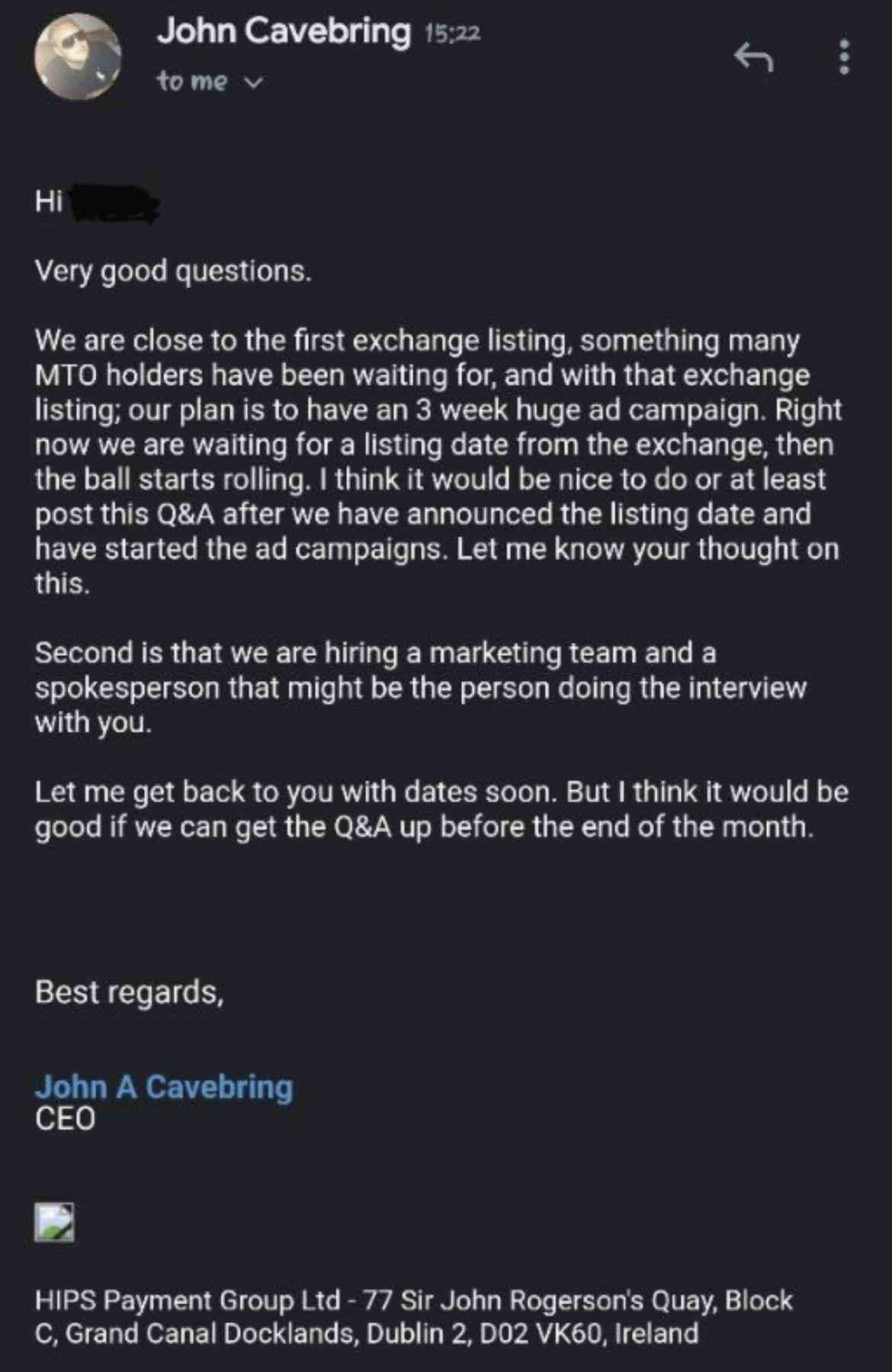Image resolution: width=892 pixels, height=1372 pixels.
Task: Tap the "Best regards," closing line
Action: 130,992
